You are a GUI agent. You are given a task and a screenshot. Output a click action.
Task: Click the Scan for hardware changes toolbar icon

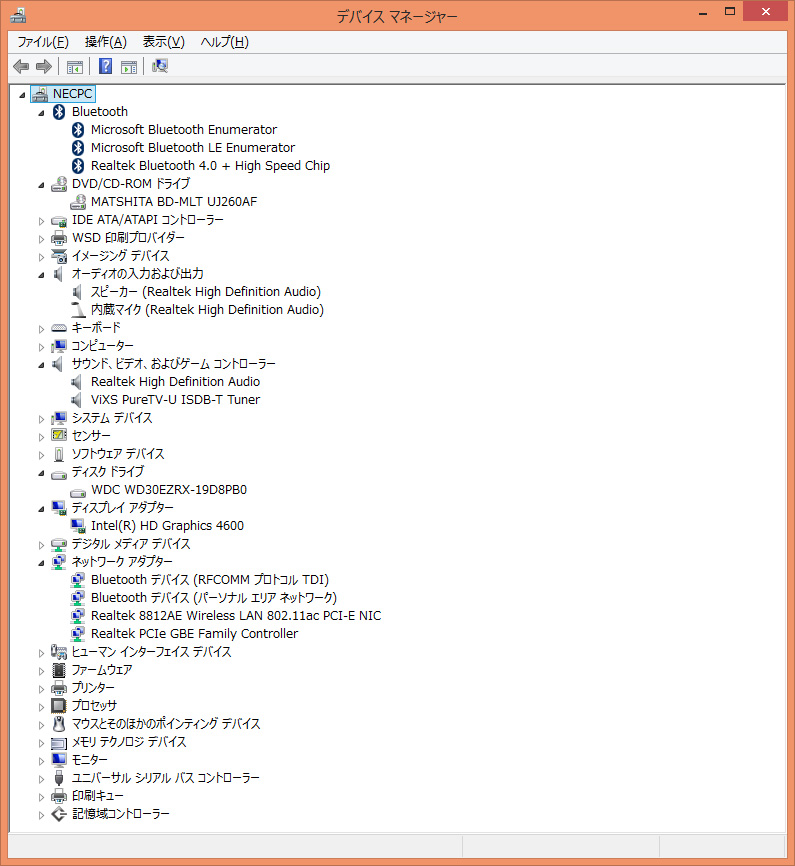point(160,67)
